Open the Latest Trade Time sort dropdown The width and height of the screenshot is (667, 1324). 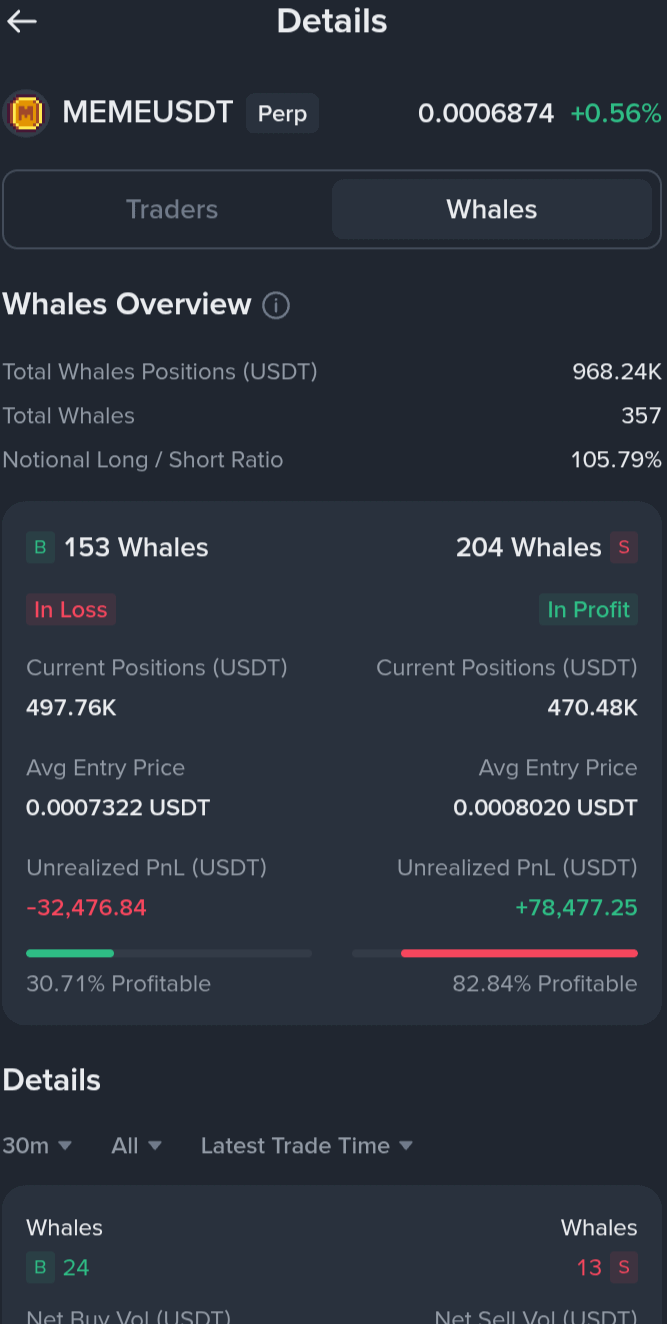[x=306, y=1146]
